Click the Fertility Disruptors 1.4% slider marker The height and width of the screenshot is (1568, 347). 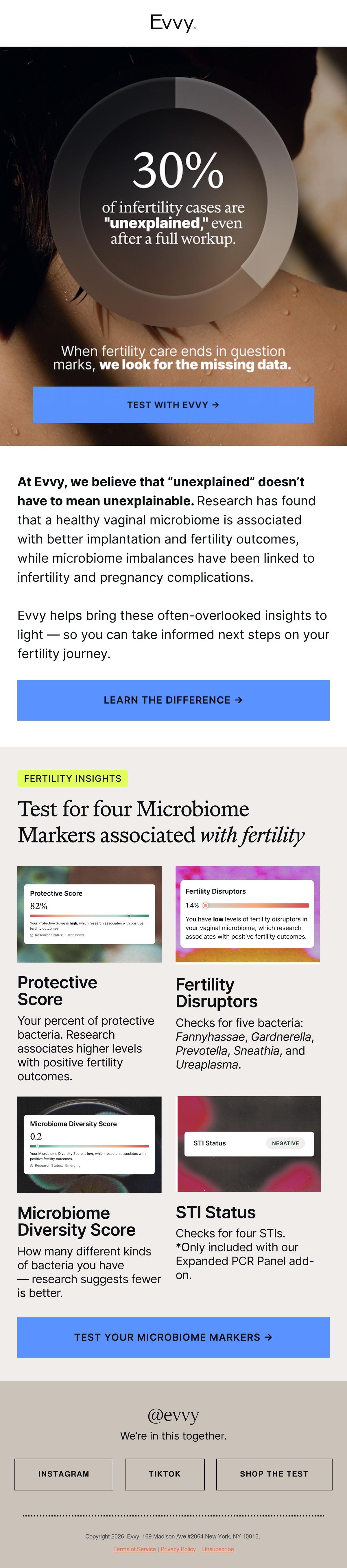point(205,905)
